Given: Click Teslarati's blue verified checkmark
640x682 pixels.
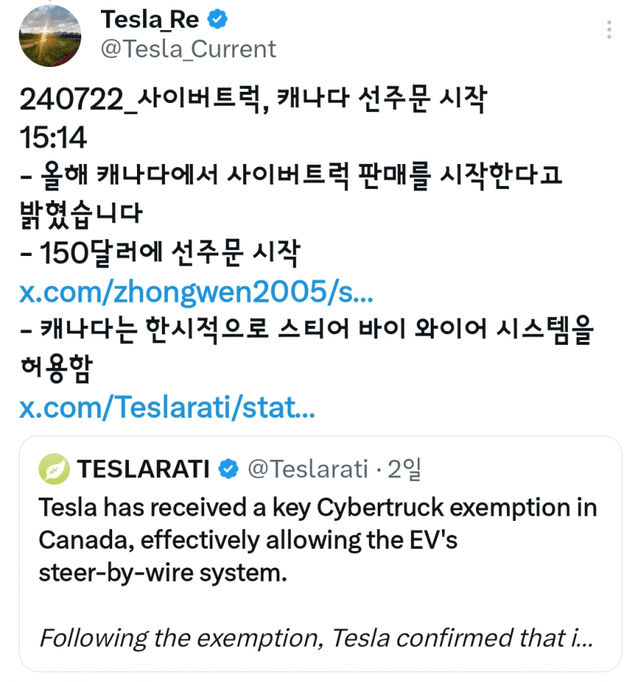Looking at the screenshot, I should 229,468.
